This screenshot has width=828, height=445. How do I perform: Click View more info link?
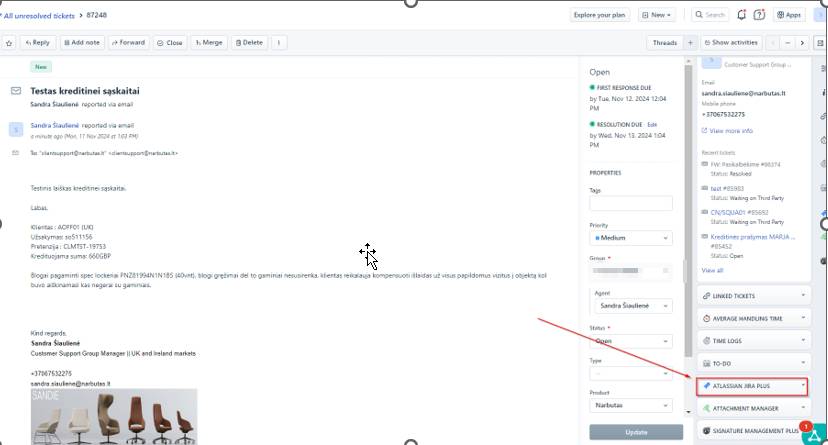[x=731, y=130]
